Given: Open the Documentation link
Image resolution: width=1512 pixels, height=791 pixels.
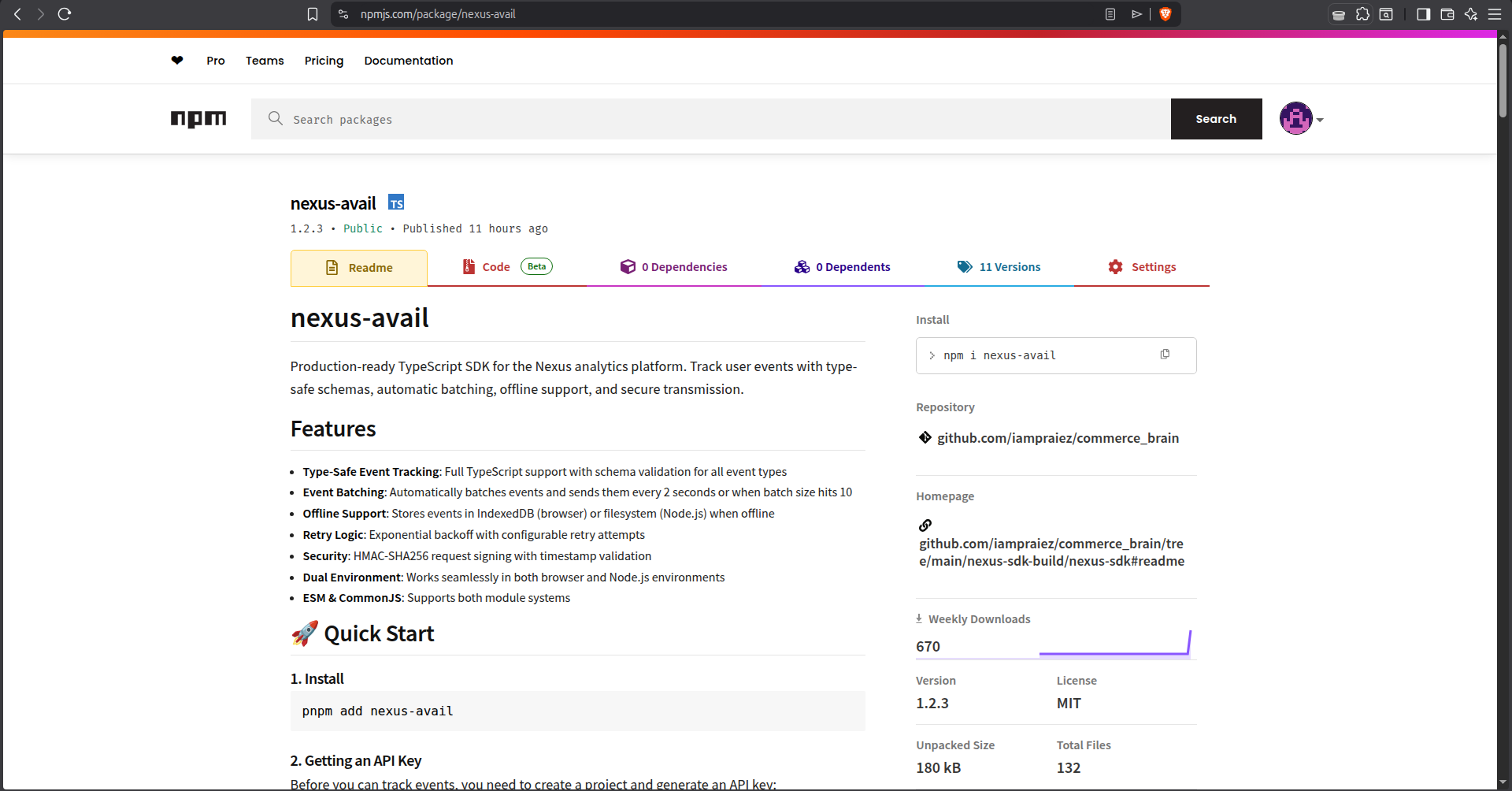Looking at the screenshot, I should point(409,61).
